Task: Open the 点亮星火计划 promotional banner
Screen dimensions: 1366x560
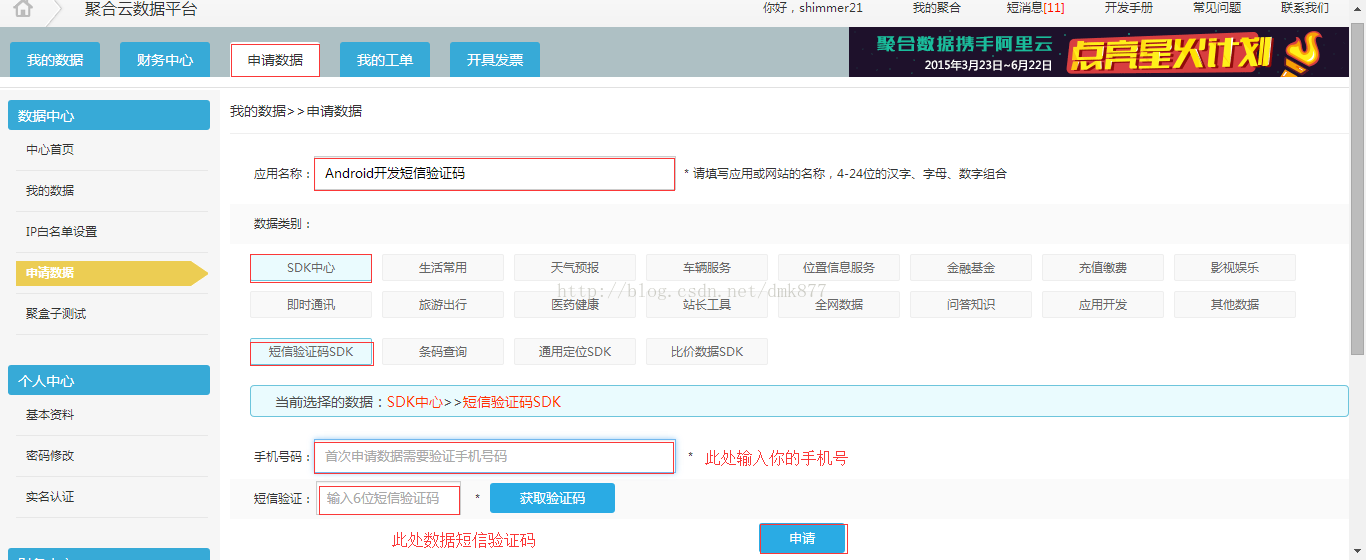Action: tap(1098, 52)
